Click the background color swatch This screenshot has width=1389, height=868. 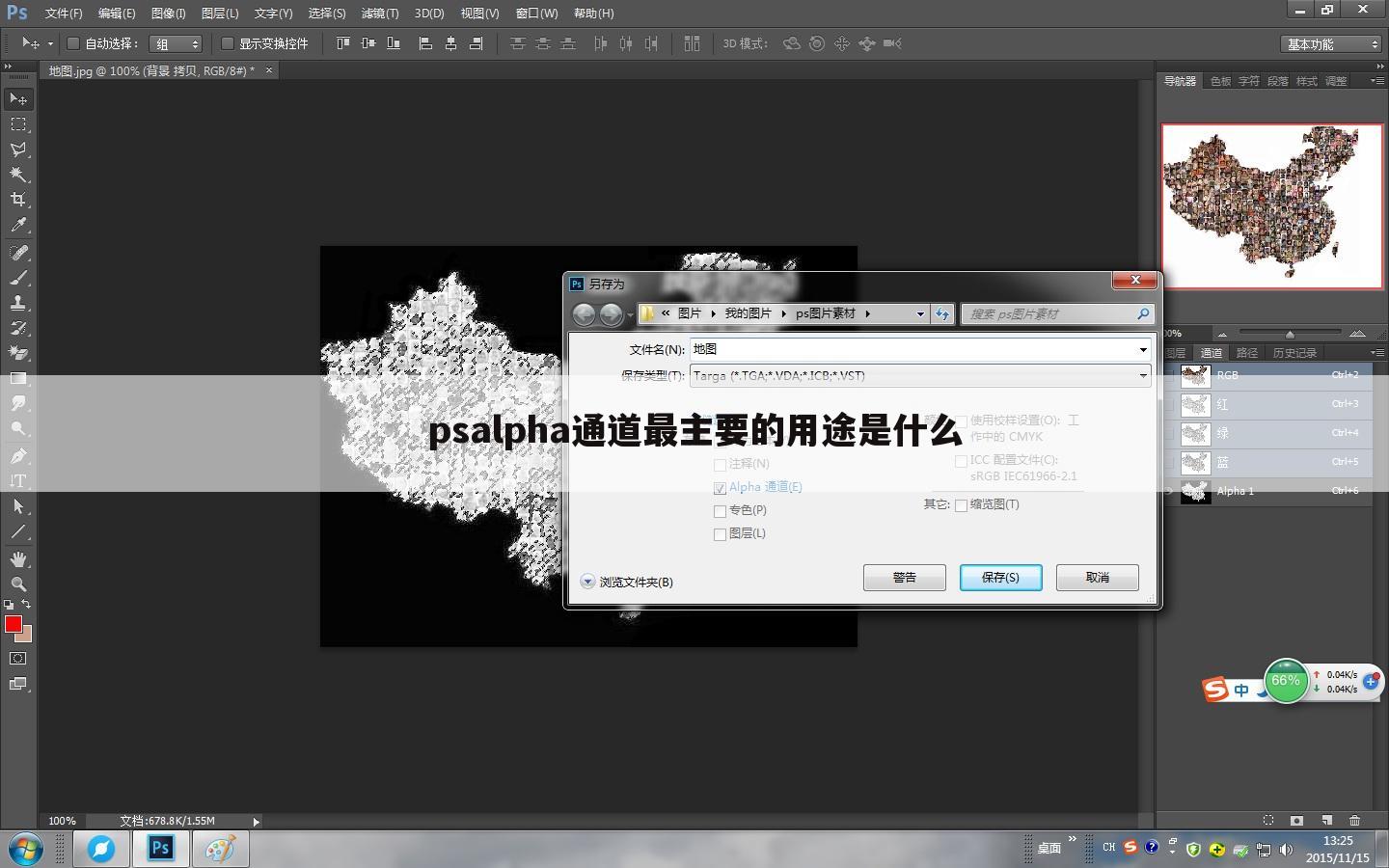coord(26,635)
